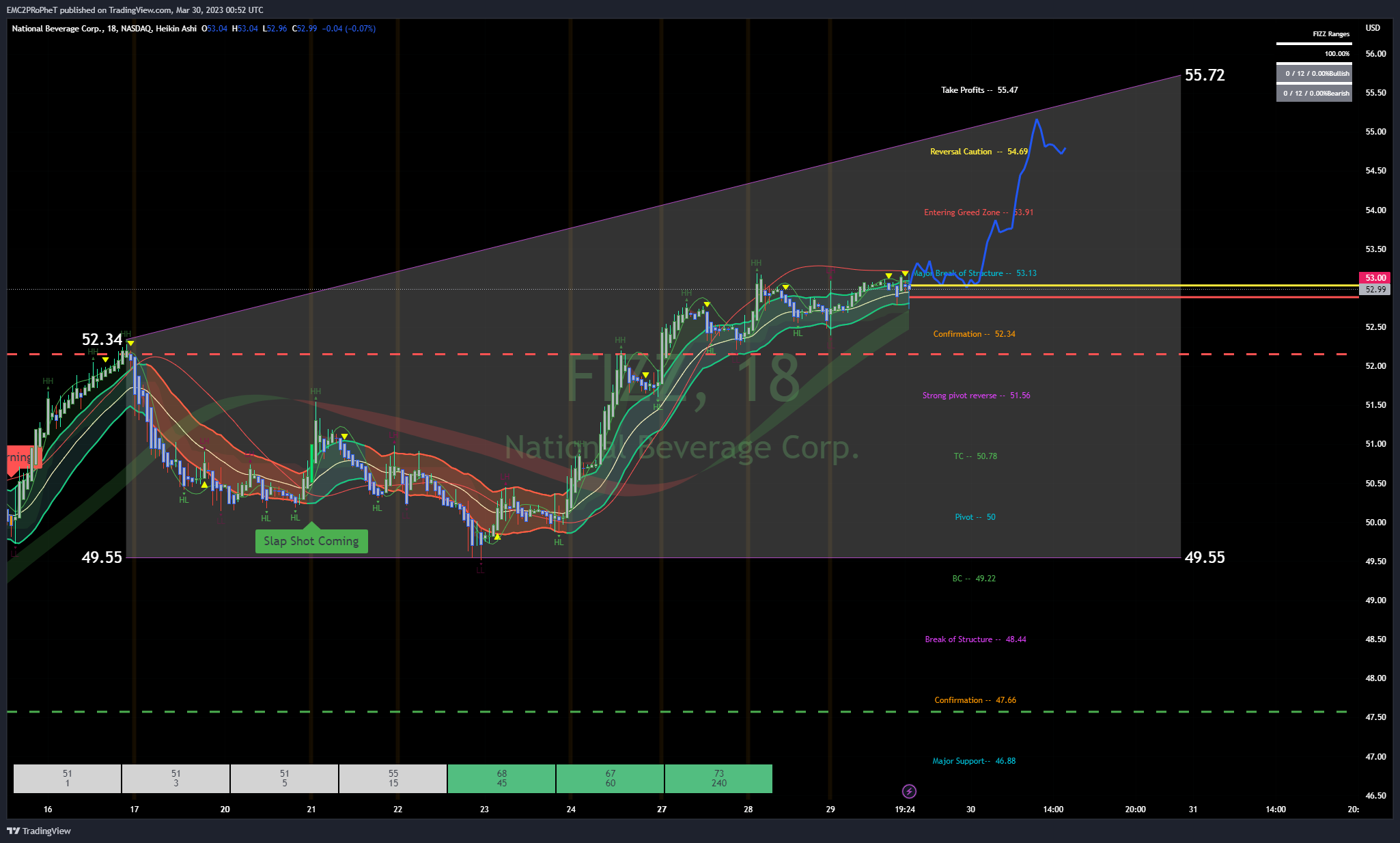Click the 19:24 time label on the time axis
Viewport: 1400px width, 843px height.
(x=905, y=810)
